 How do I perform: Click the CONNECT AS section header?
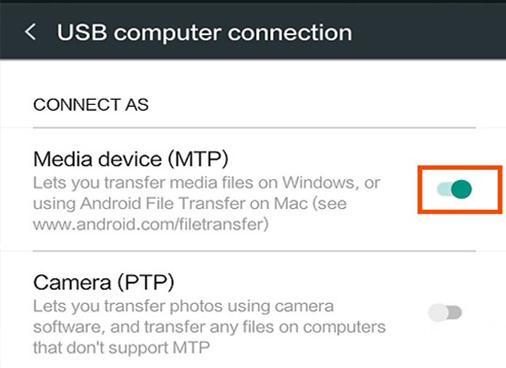tap(91, 105)
